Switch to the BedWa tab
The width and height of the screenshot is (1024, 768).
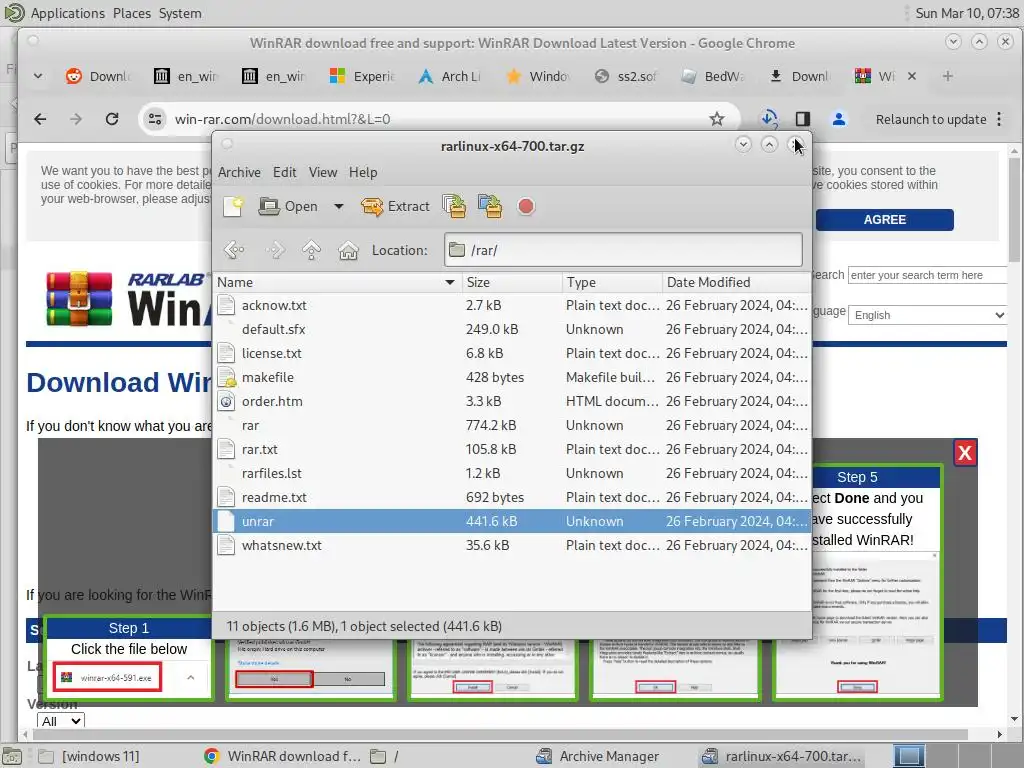[713, 76]
